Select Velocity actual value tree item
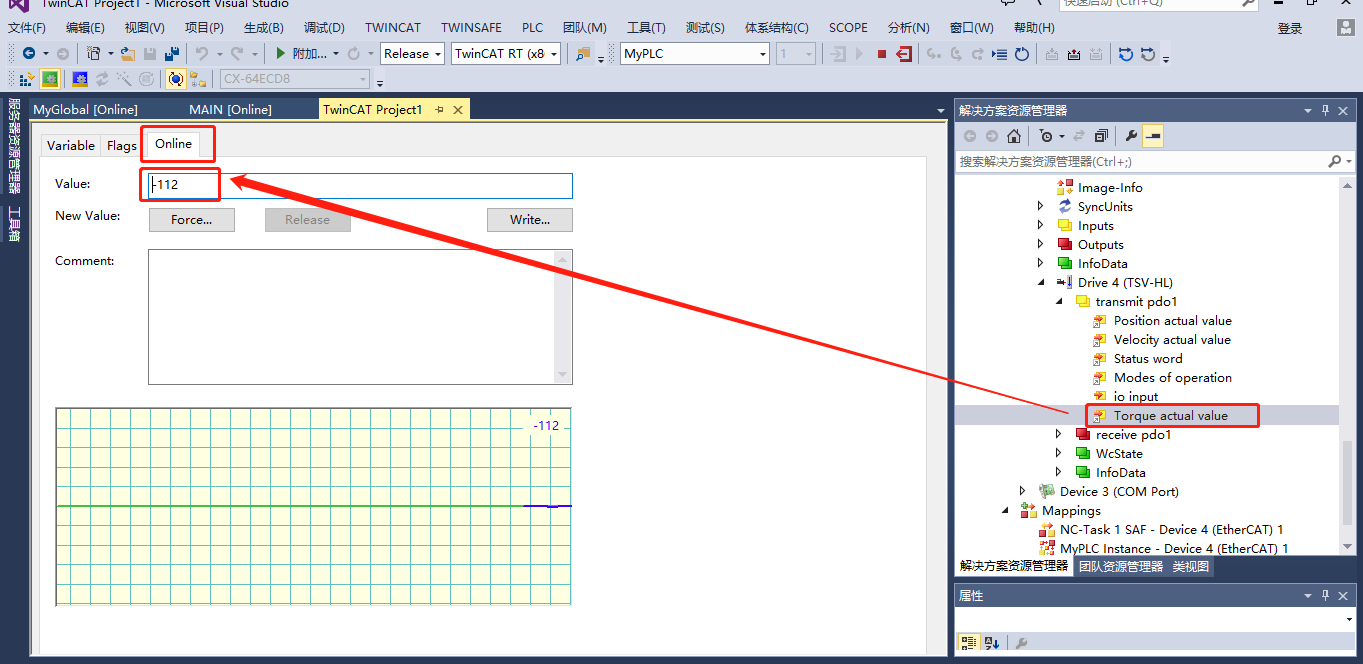1363x664 pixels. click(x=1172, y=339)
